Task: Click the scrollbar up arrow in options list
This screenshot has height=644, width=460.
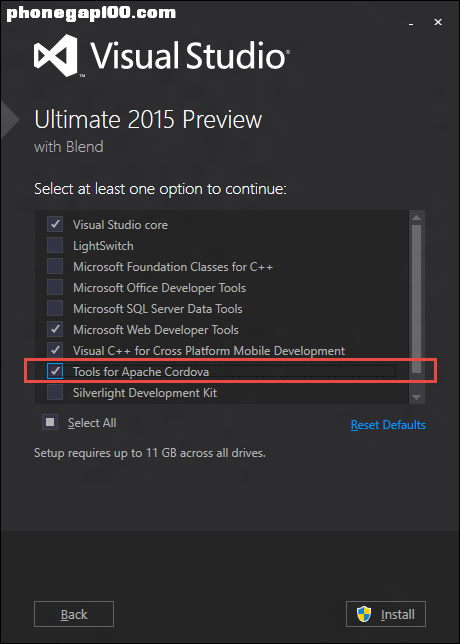Action: [416, 217]
